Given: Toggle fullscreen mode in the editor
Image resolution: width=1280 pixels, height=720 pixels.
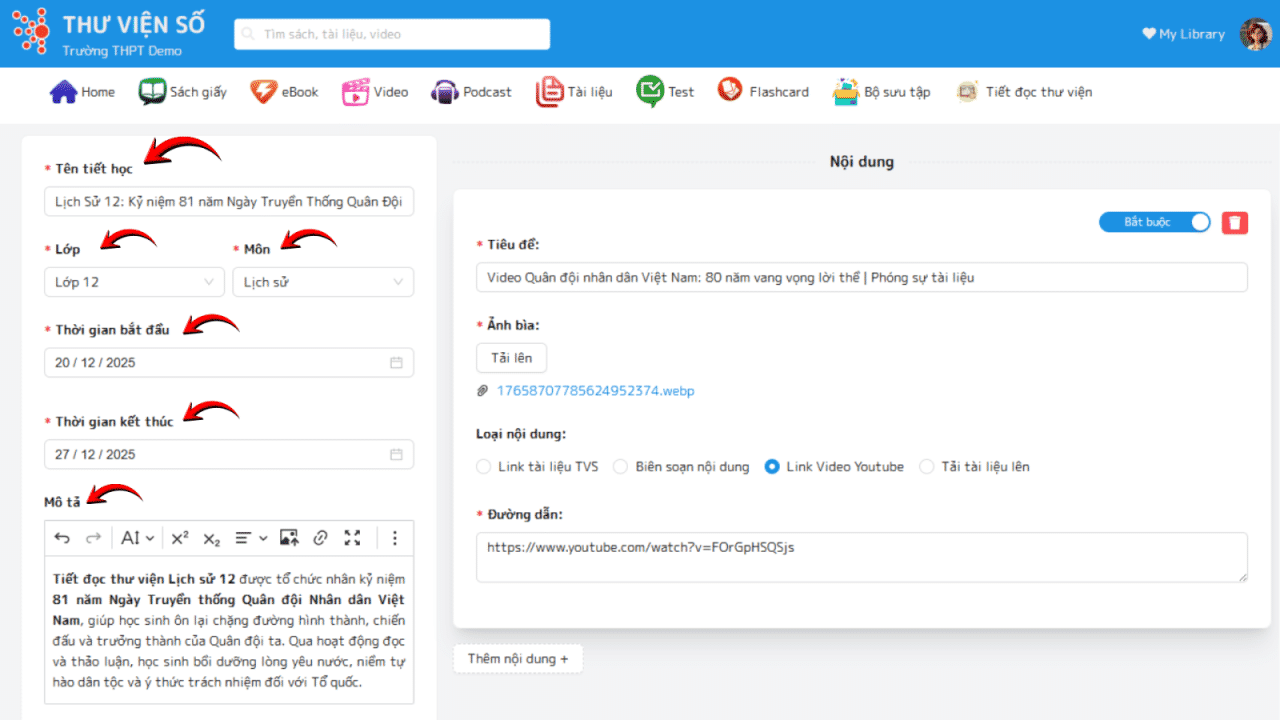Looking at the screenshot, I should pyautogui.click(x=352, y=538).
